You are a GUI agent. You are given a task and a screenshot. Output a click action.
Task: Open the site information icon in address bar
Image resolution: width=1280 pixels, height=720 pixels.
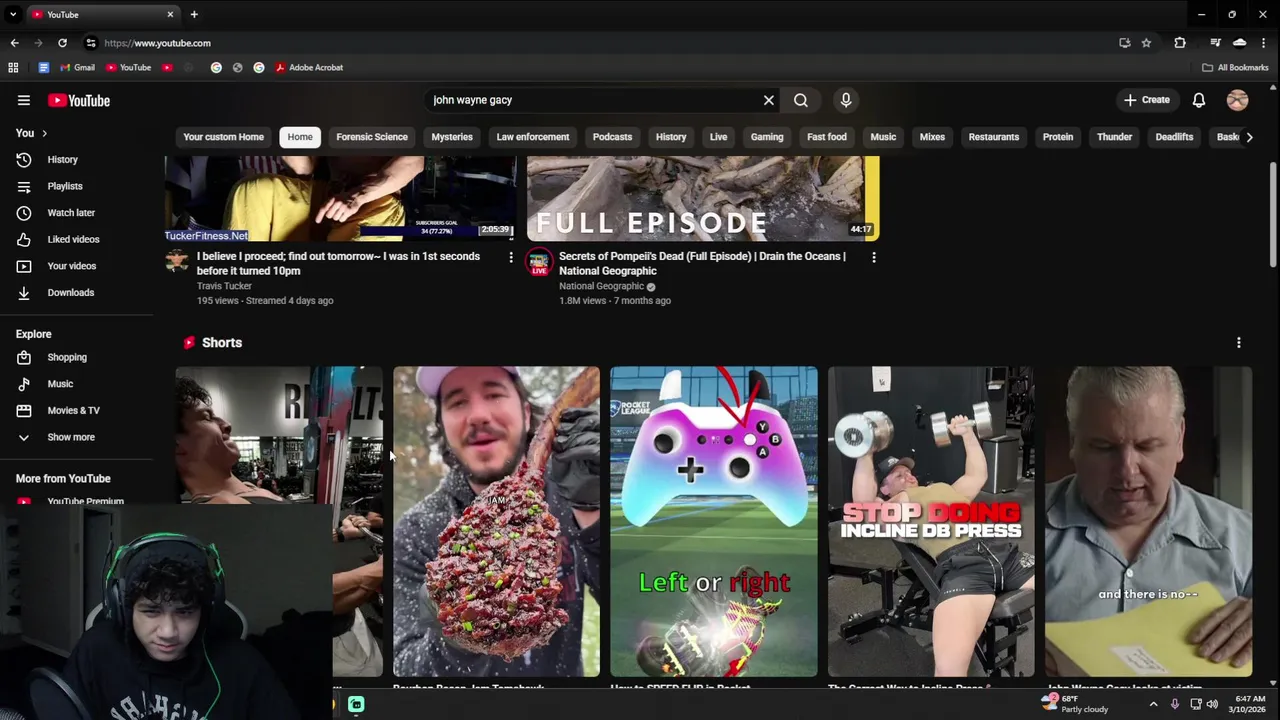[x=91, y=43]
